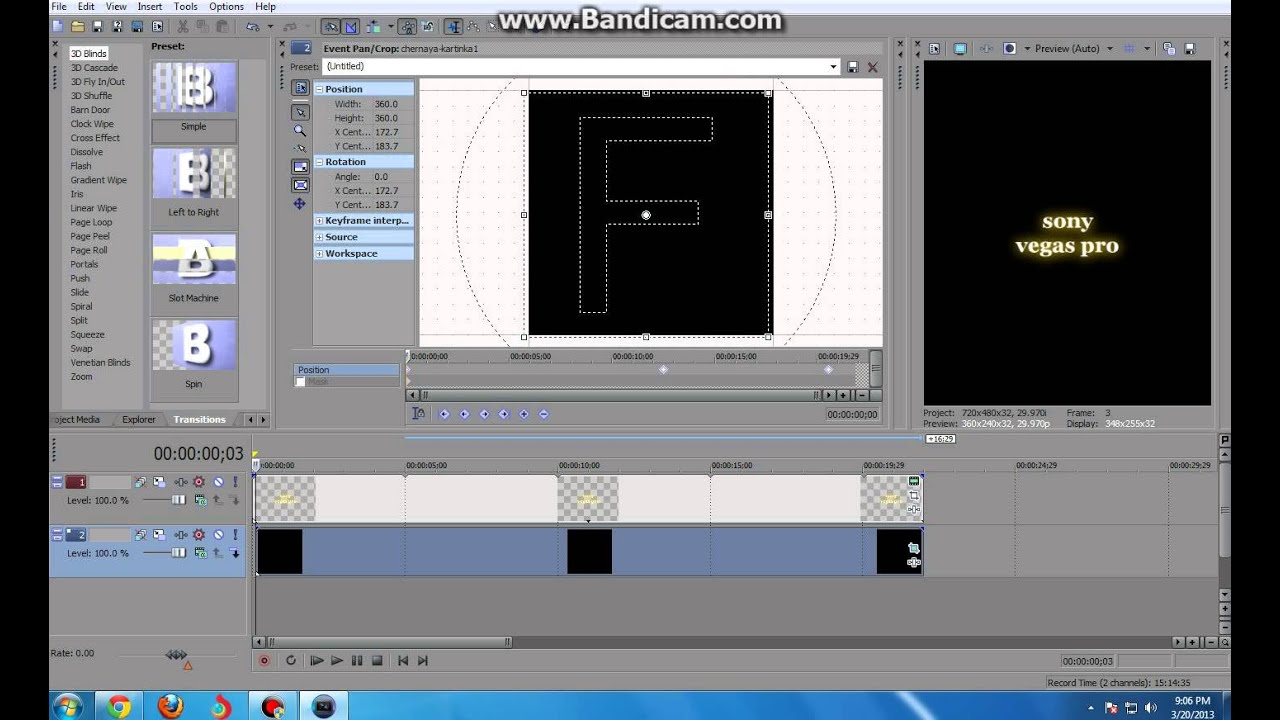
Task: Pause playback in transport bar
Action: point(357,660)
